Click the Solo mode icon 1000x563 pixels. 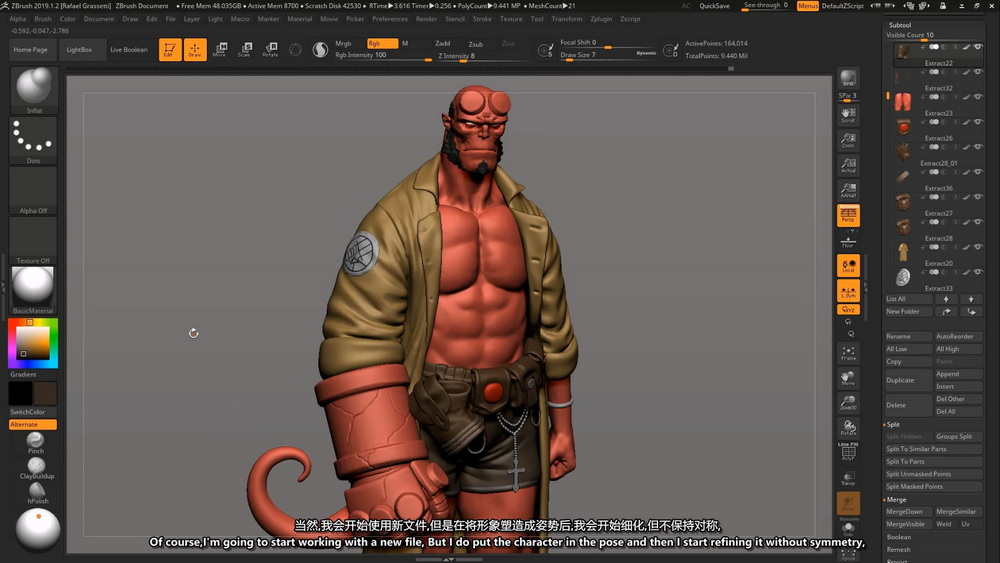848,529
